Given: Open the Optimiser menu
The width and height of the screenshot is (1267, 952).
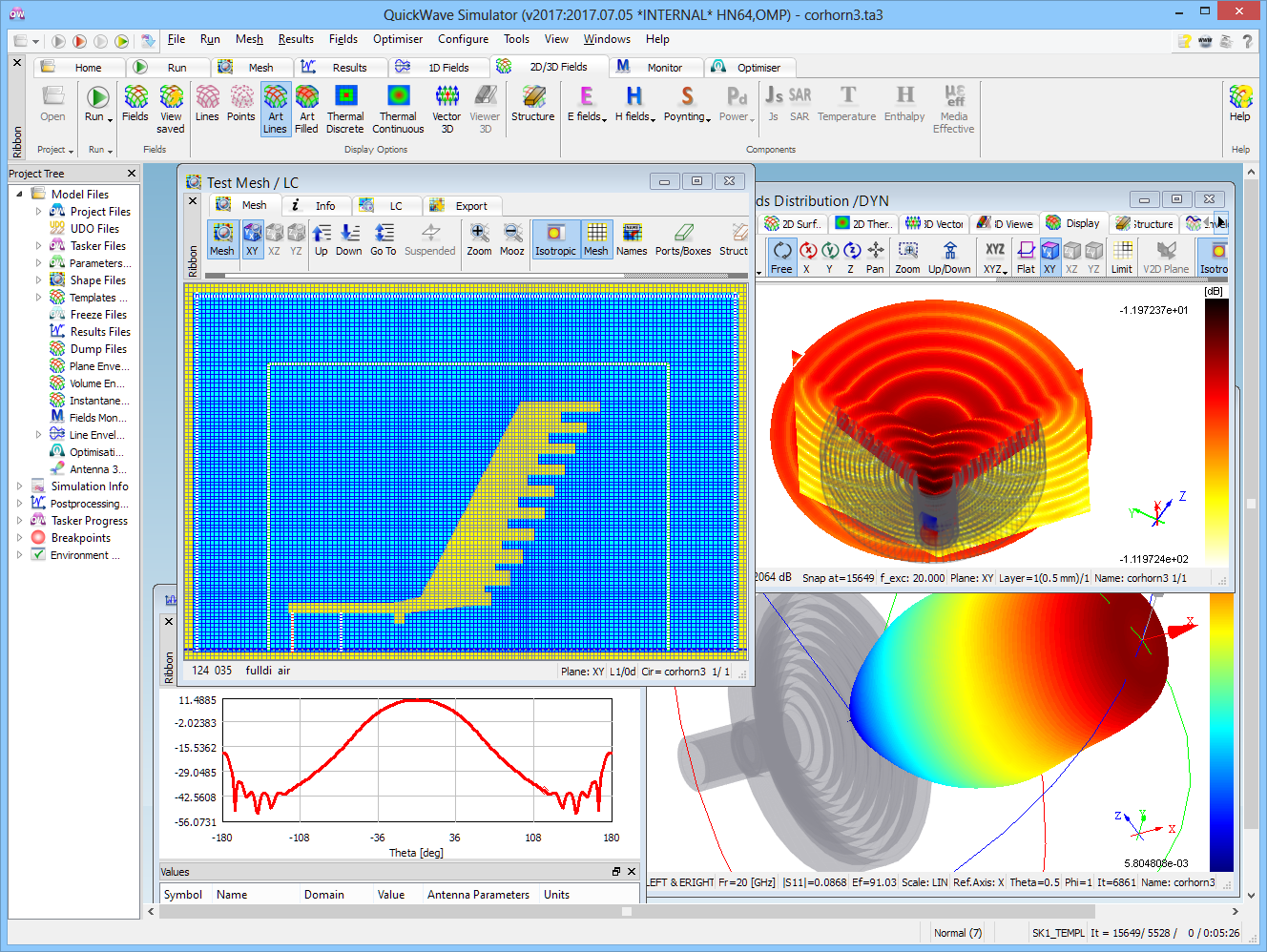Looking at the screenshot, I should click(x=398, y=39).
